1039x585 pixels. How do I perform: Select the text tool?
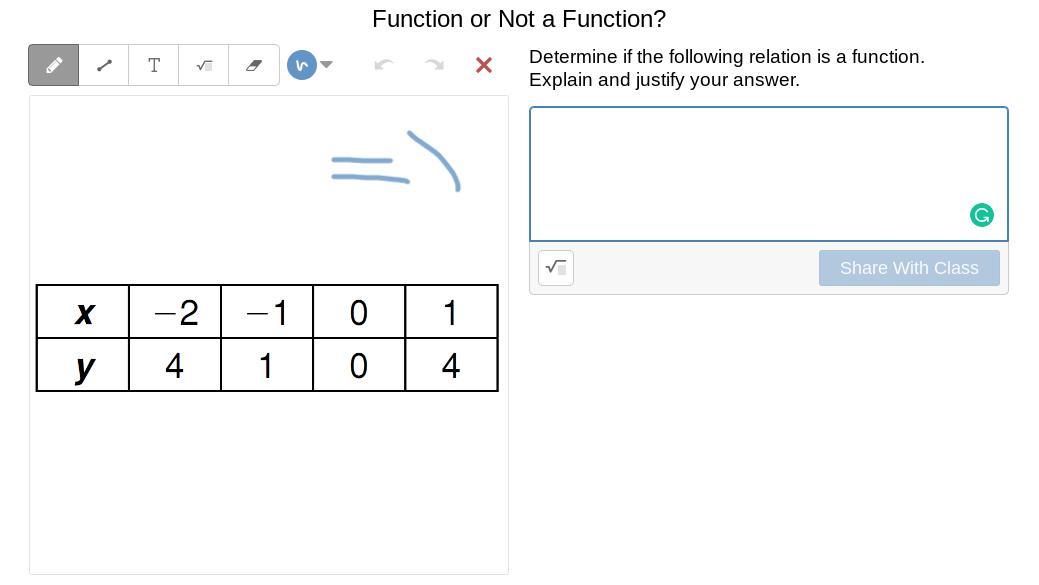154,65
